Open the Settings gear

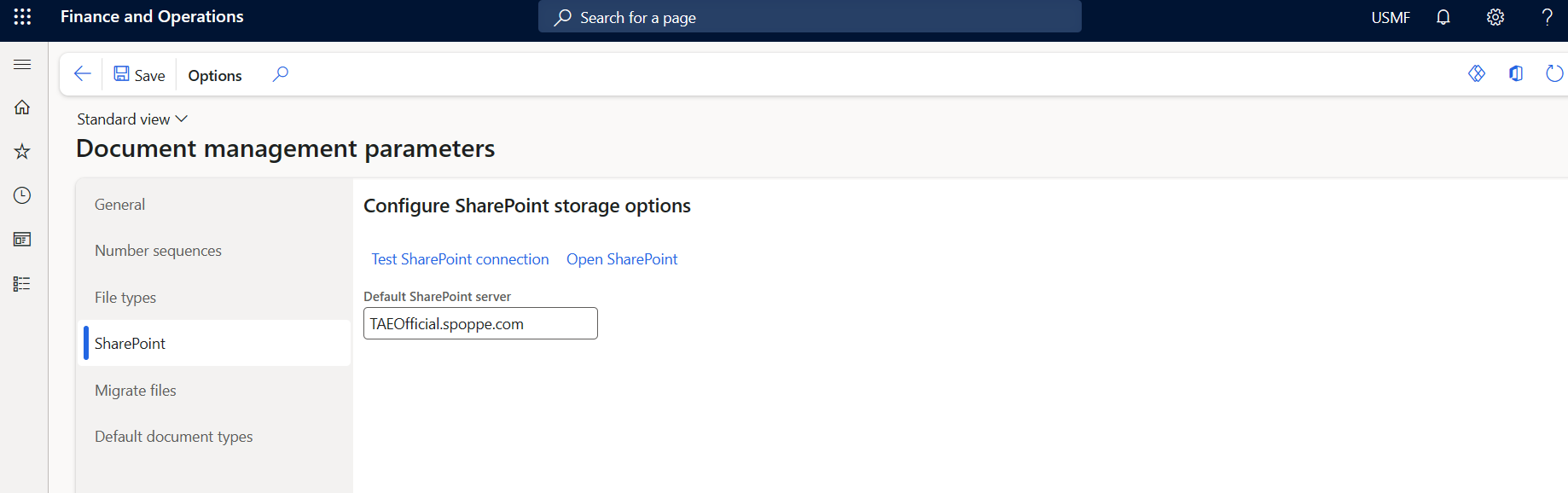pyautogui.click(x=1495, y=17)
